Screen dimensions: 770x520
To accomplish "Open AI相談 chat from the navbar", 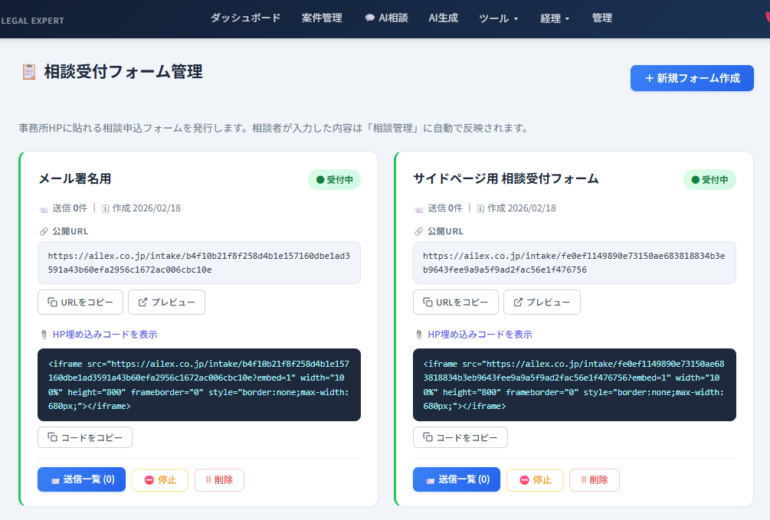I will pos(386,18).
